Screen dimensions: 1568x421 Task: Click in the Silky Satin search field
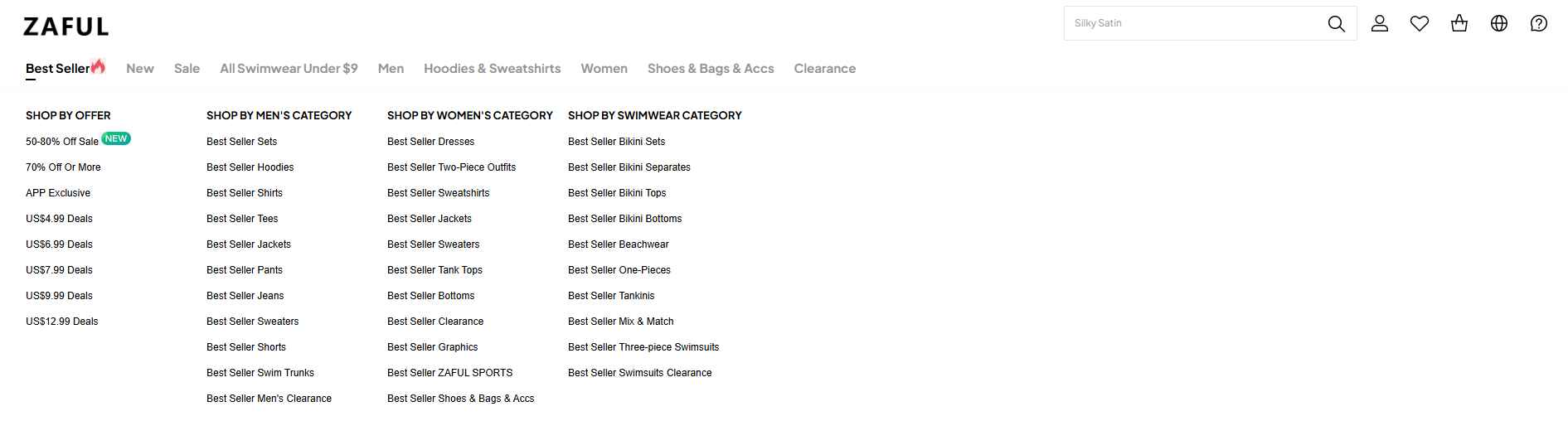(x=1194, y=24)
